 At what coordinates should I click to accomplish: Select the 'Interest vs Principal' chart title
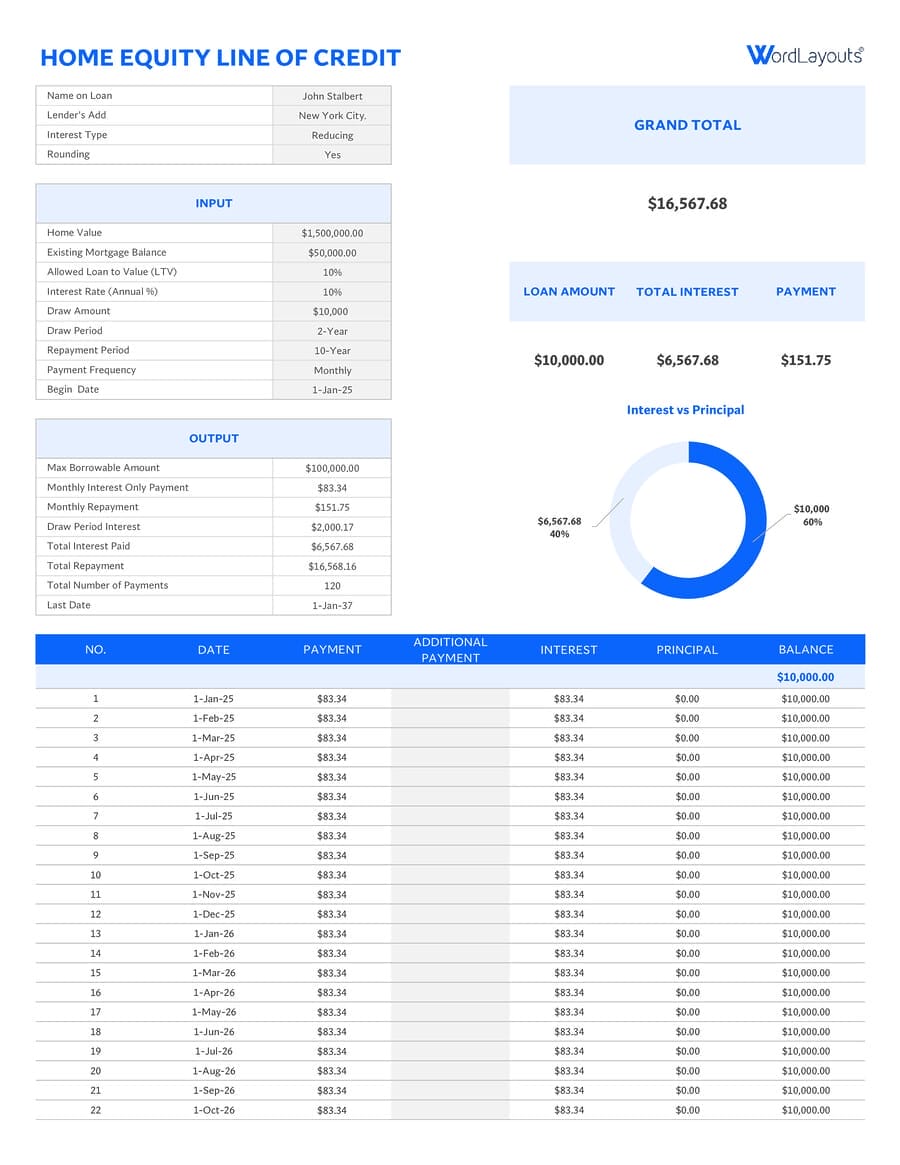tap(685, 410)
